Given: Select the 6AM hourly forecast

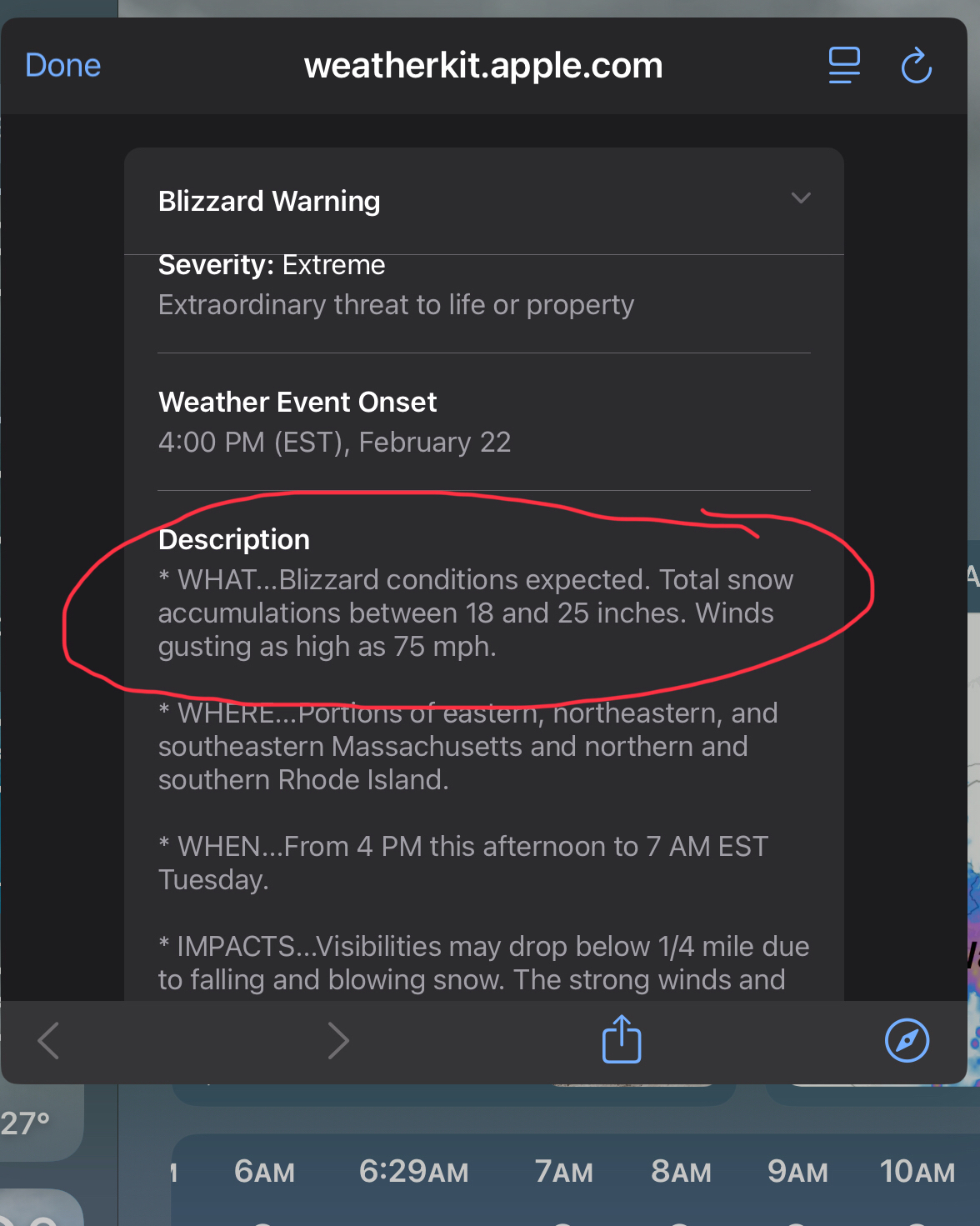Looking at the screenshot, I should (x=264, y=1172).
